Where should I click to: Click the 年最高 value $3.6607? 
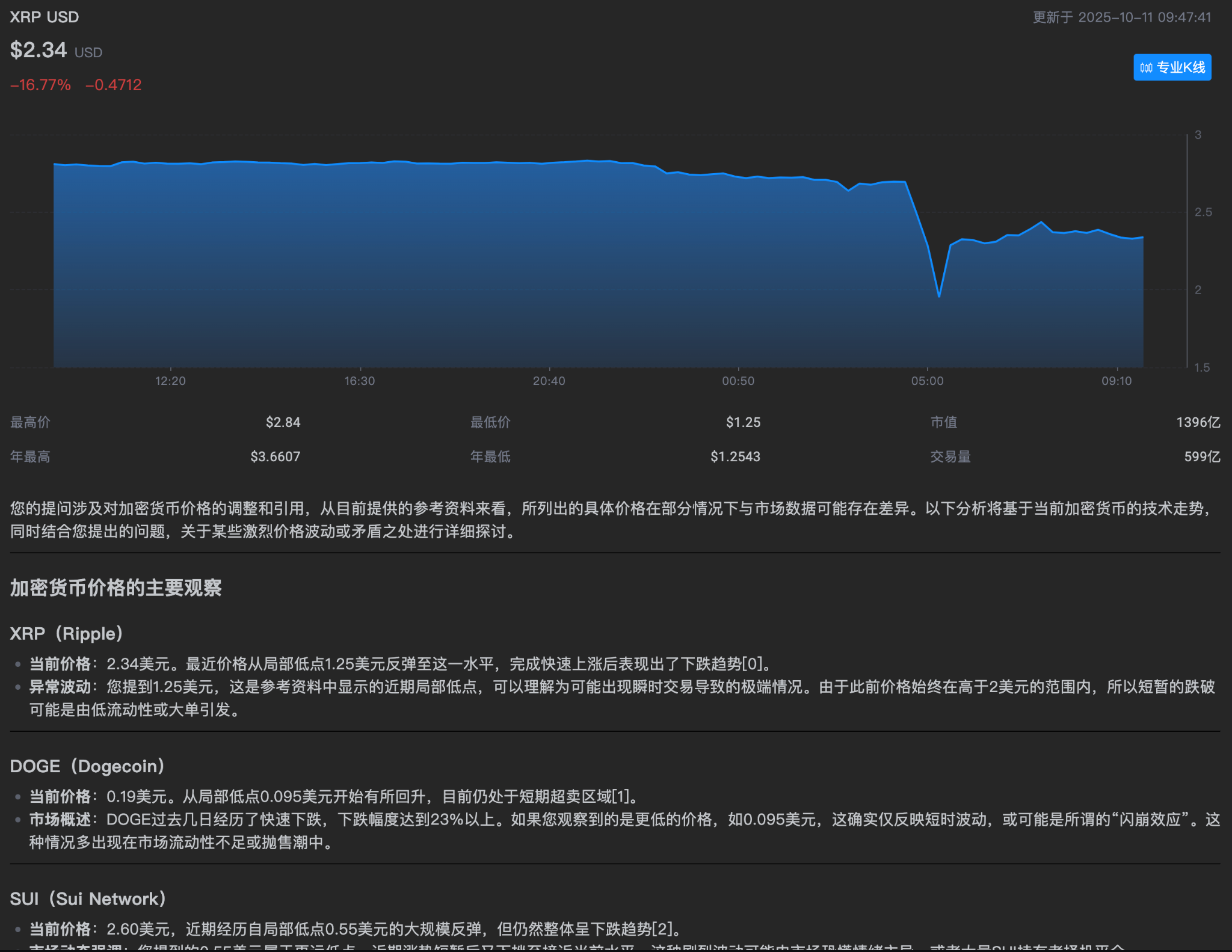click(x=275, y=456)
